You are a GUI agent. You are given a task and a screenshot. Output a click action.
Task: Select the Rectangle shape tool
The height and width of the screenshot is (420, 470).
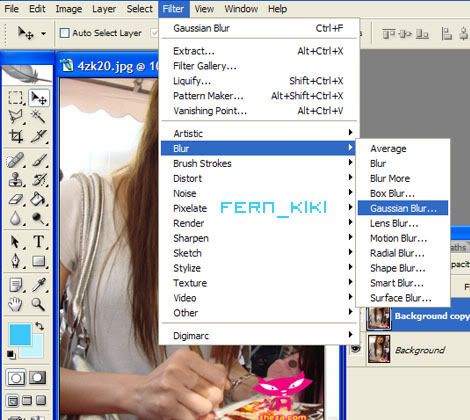pyautogui.click(x=39, y=261)
